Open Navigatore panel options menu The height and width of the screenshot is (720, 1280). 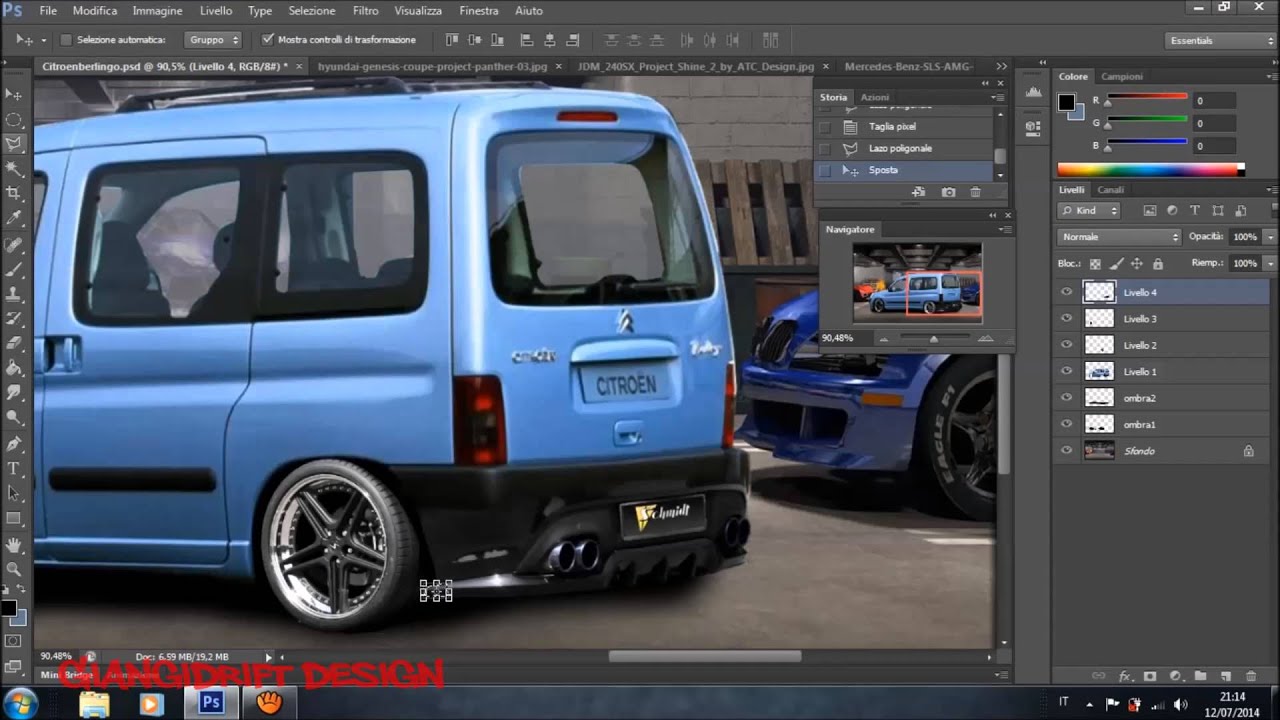click(x=1005, y=229)
